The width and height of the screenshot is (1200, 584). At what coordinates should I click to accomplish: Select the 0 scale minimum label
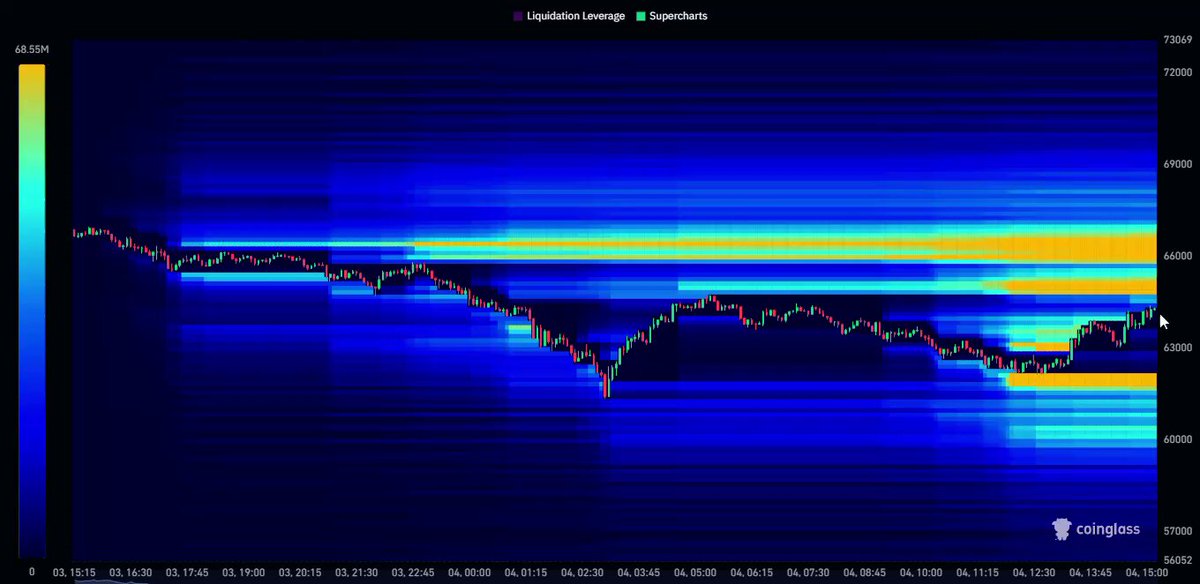31,572
